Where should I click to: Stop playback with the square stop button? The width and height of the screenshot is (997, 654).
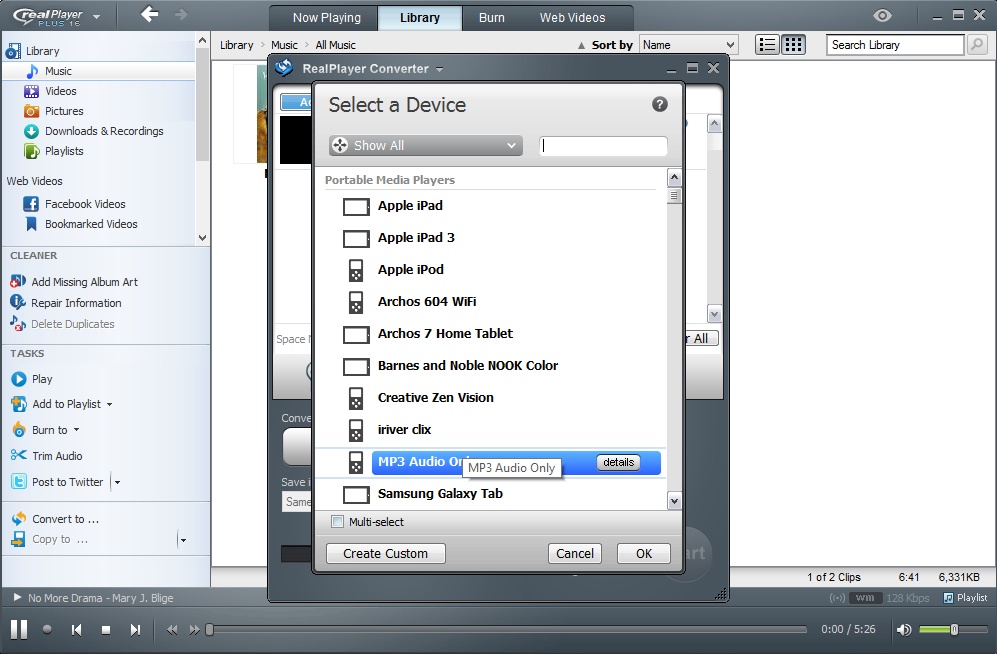[x=106, y=630]
